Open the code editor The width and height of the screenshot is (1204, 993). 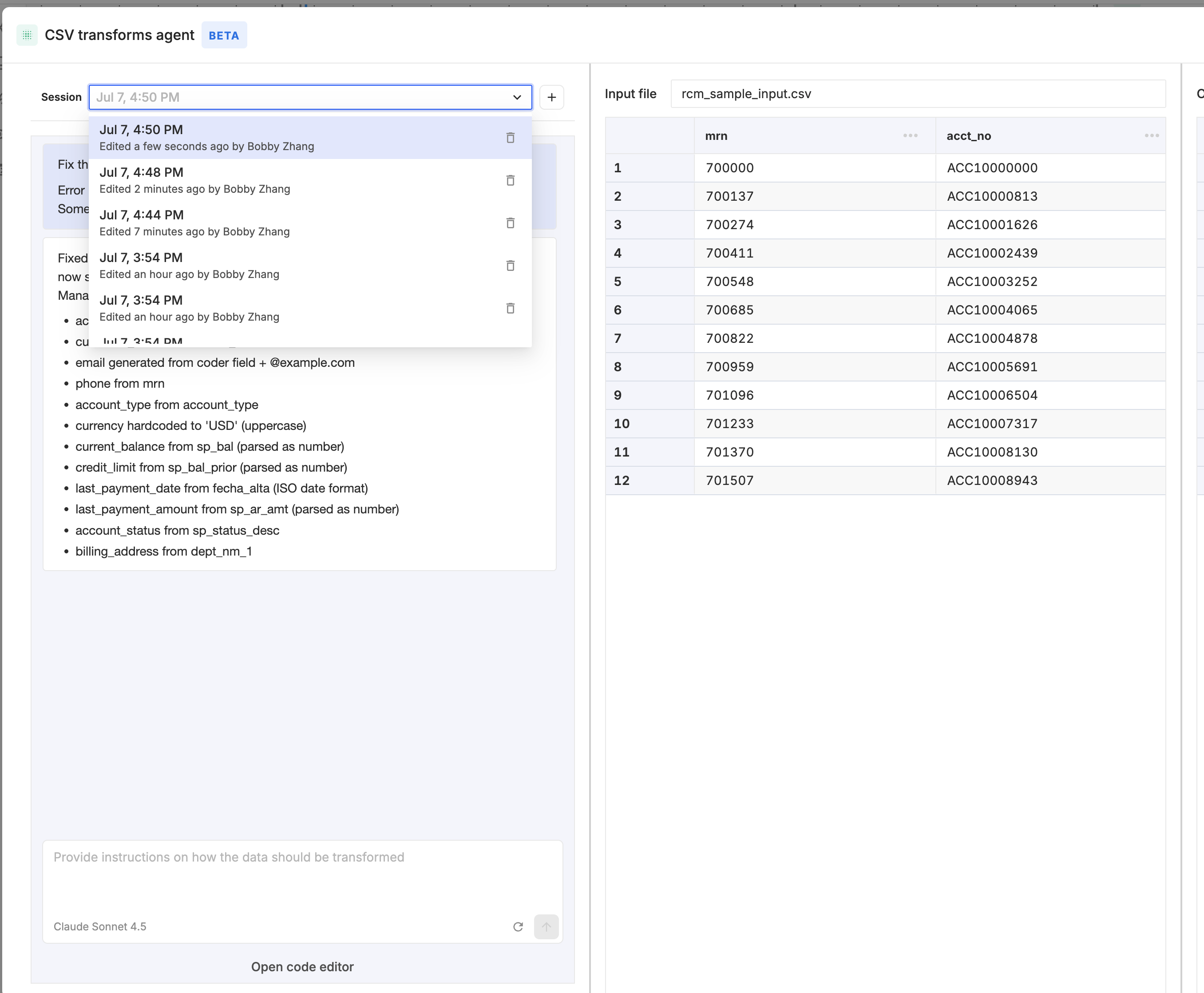pyautogui.click(x=302, y=967)
